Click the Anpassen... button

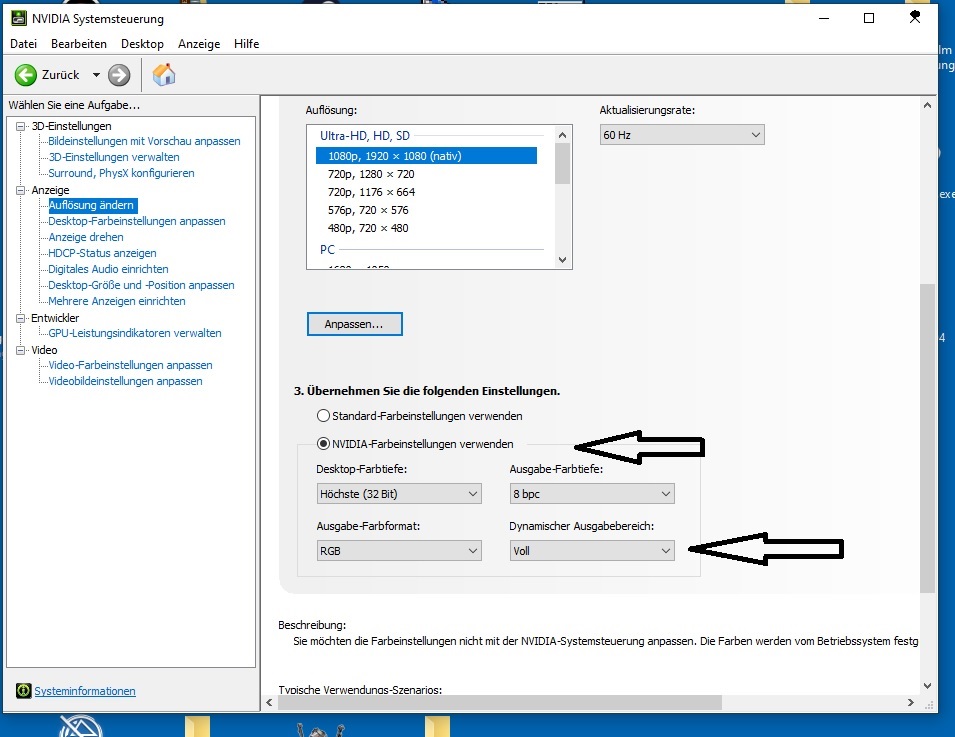pyautogui.click(x=354, y=324)
